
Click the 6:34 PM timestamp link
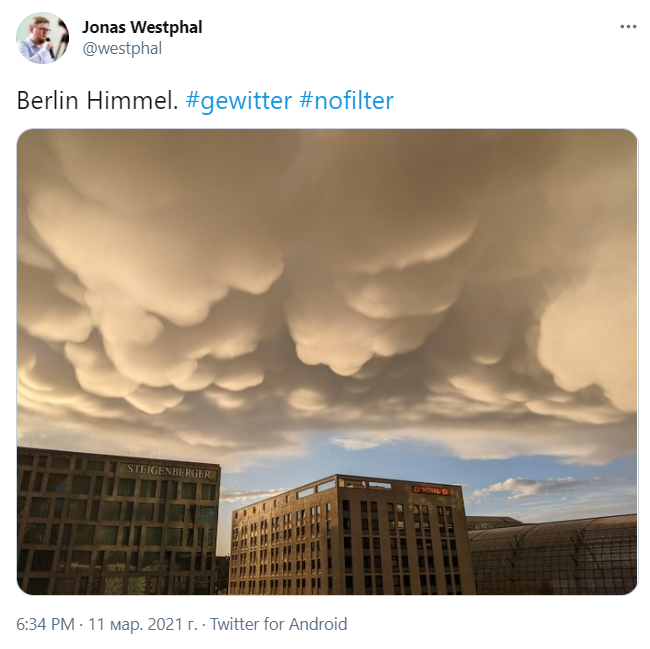45,624
